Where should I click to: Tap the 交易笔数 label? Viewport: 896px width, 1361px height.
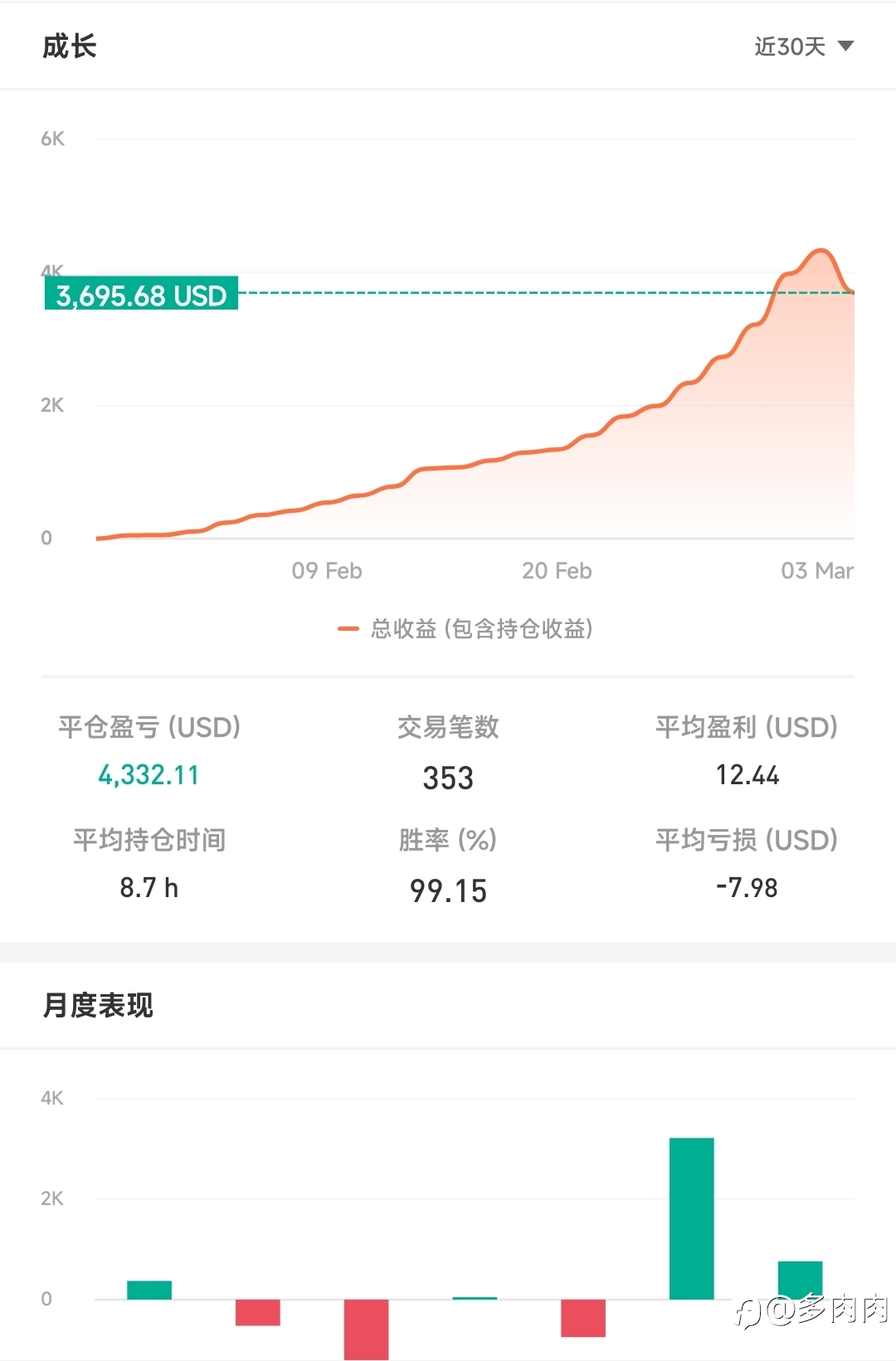(x=448, y=727)
